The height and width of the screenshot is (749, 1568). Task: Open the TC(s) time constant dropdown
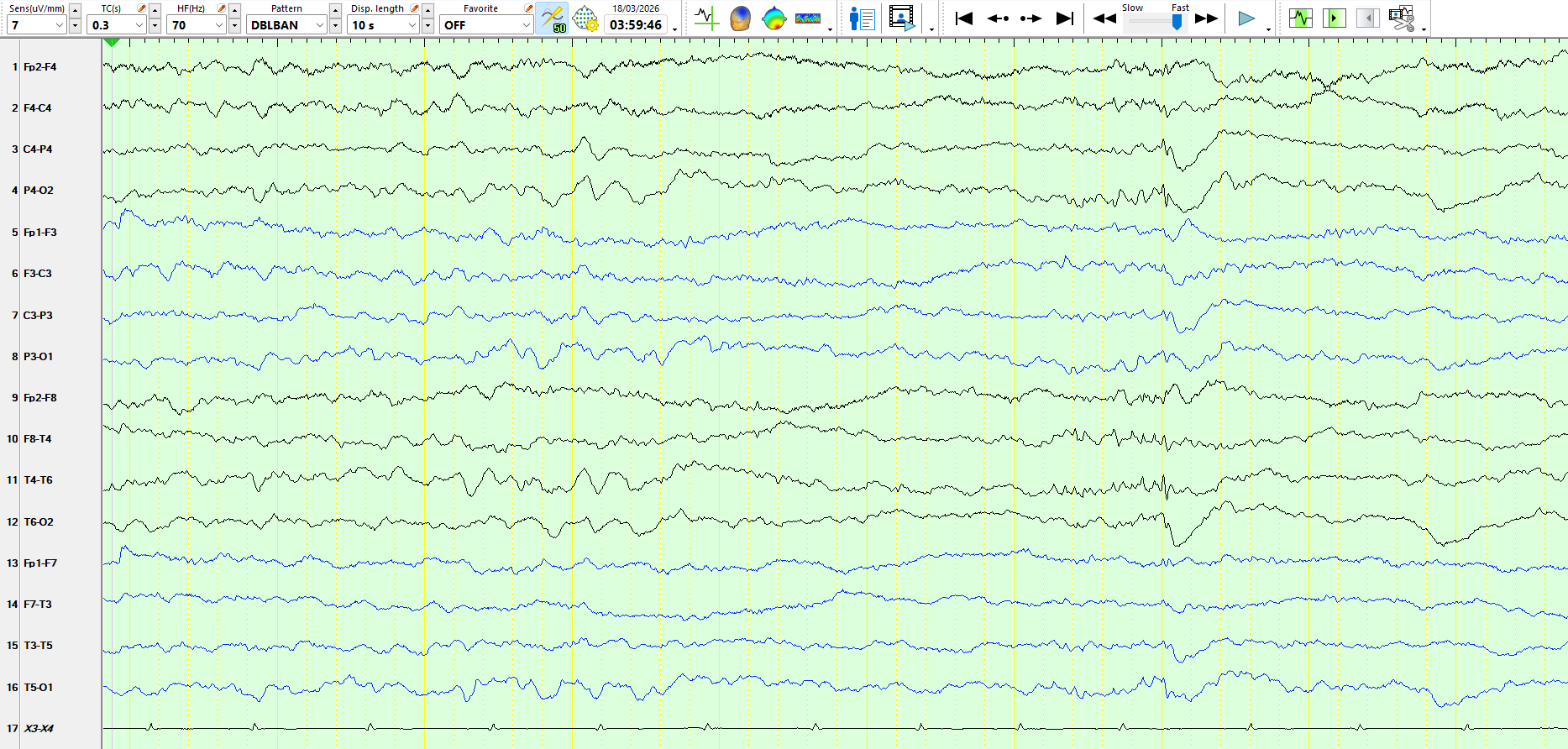(x=116, y=25)
